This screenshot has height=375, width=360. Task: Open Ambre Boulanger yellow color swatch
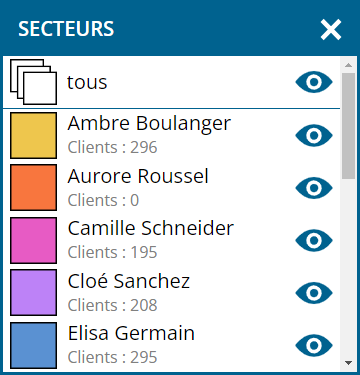(33, 135)
